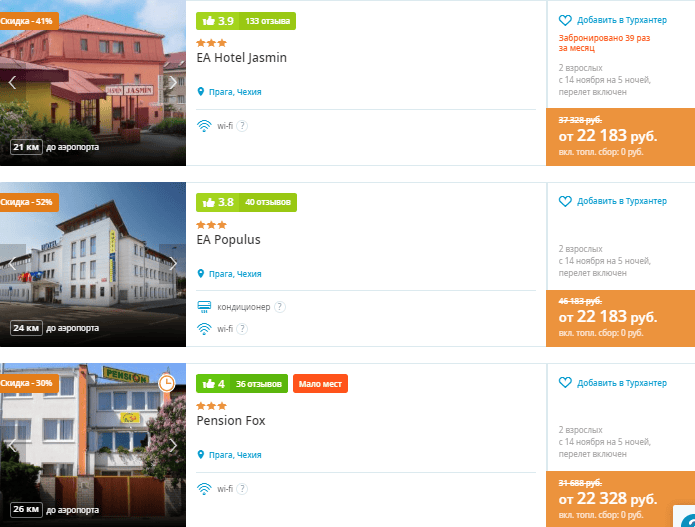
Task: Show previous photo of EA Populus
Action: [x=12, y=263]
